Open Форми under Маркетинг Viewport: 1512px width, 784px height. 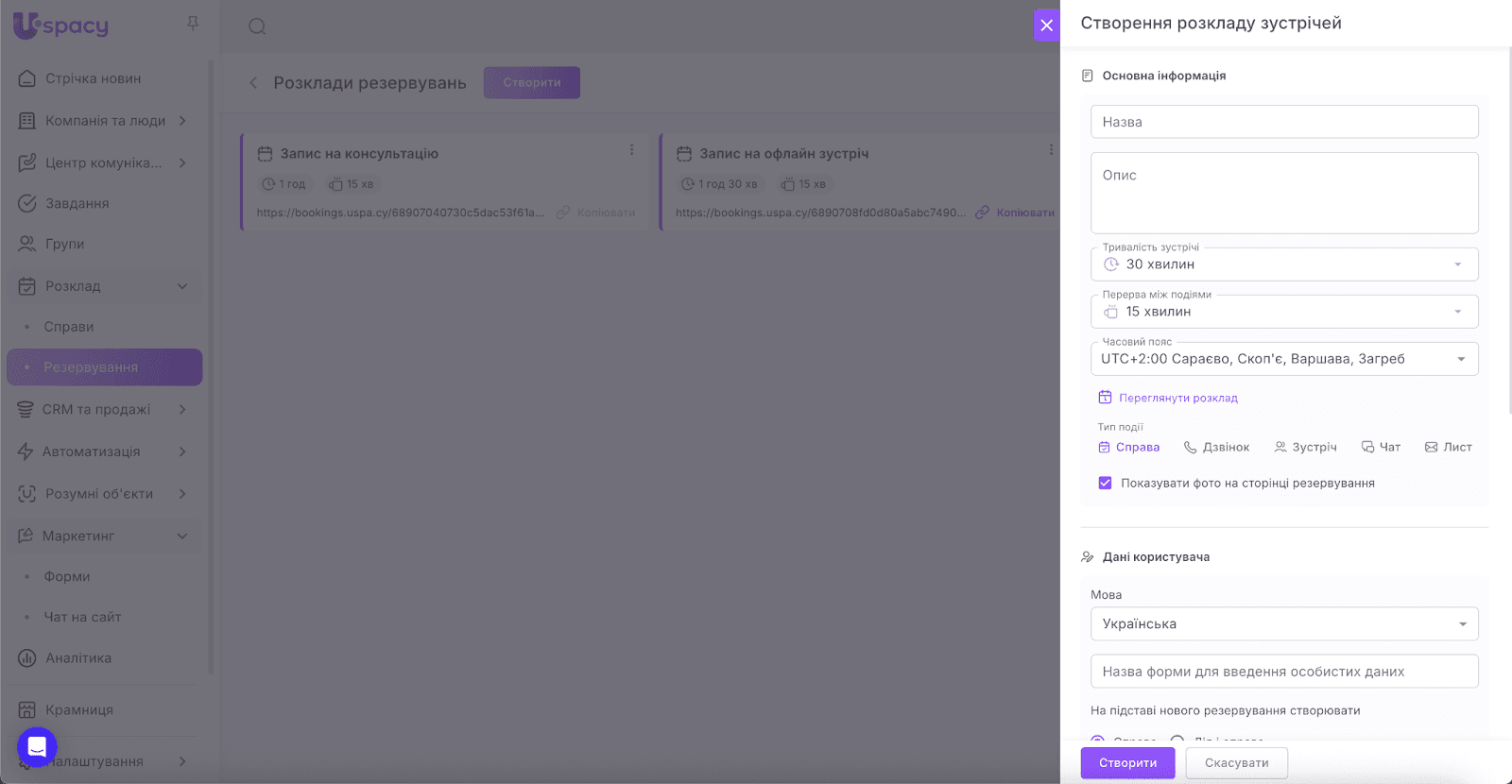(x=67, y=577)
